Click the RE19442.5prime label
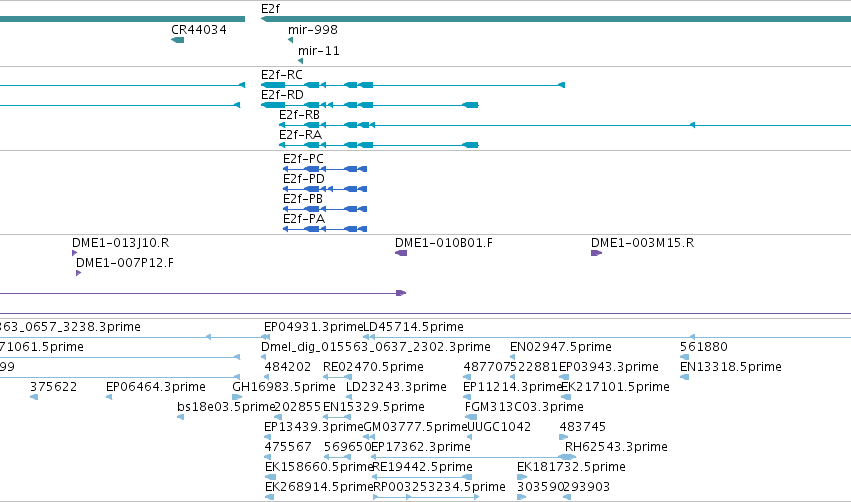The height and width of the screenshot is (502, 851). [422, 467]
